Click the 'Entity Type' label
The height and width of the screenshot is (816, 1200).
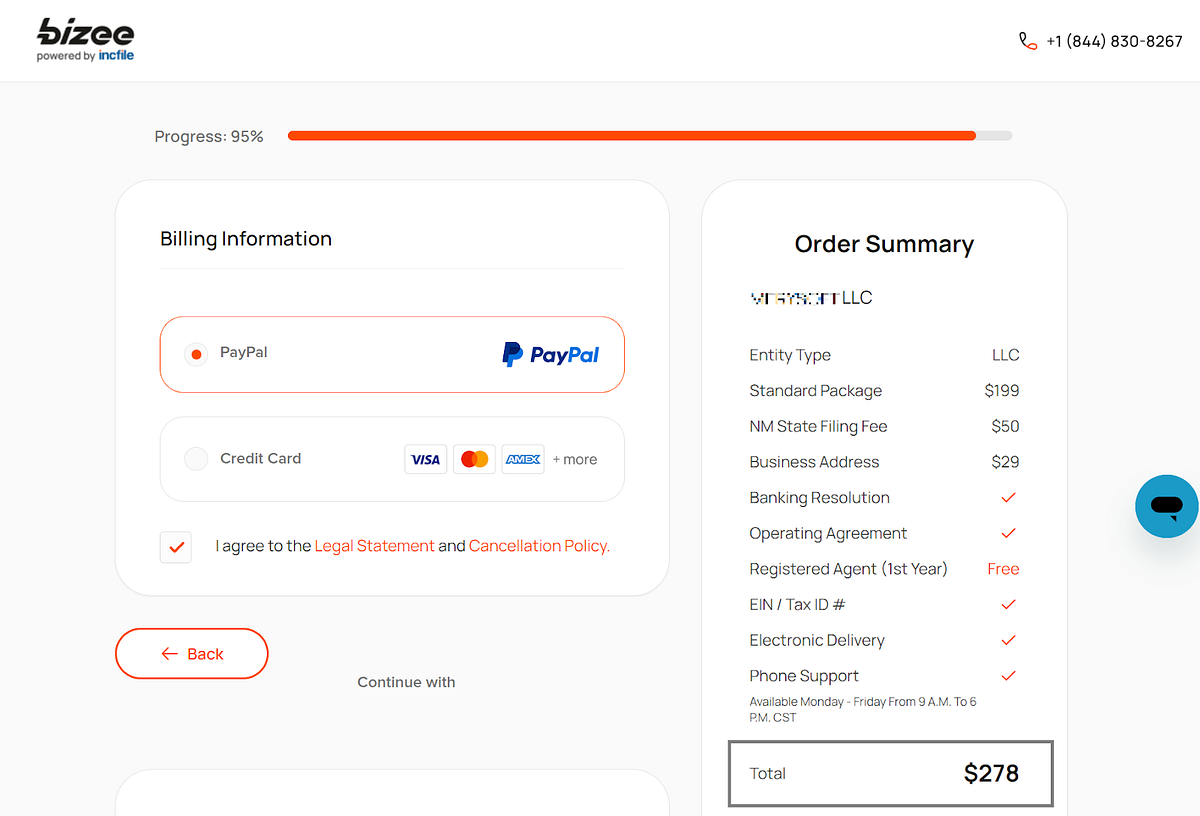[x=790, y=355]
